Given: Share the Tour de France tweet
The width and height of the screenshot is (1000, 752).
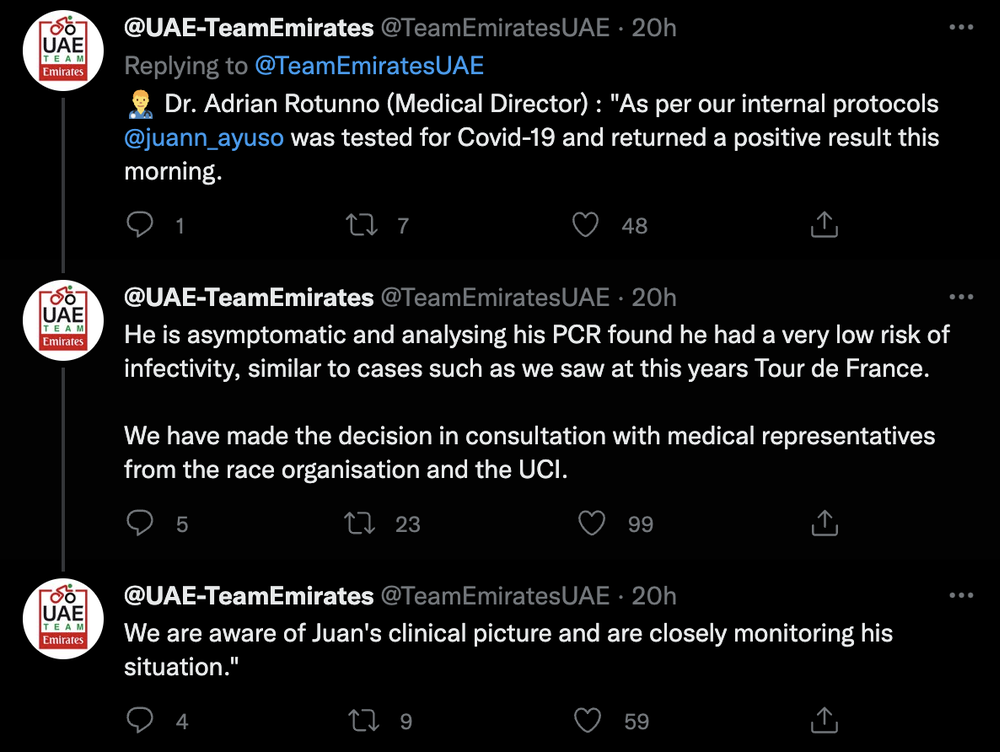Looking at the screenshot, I should pos(824,523).
